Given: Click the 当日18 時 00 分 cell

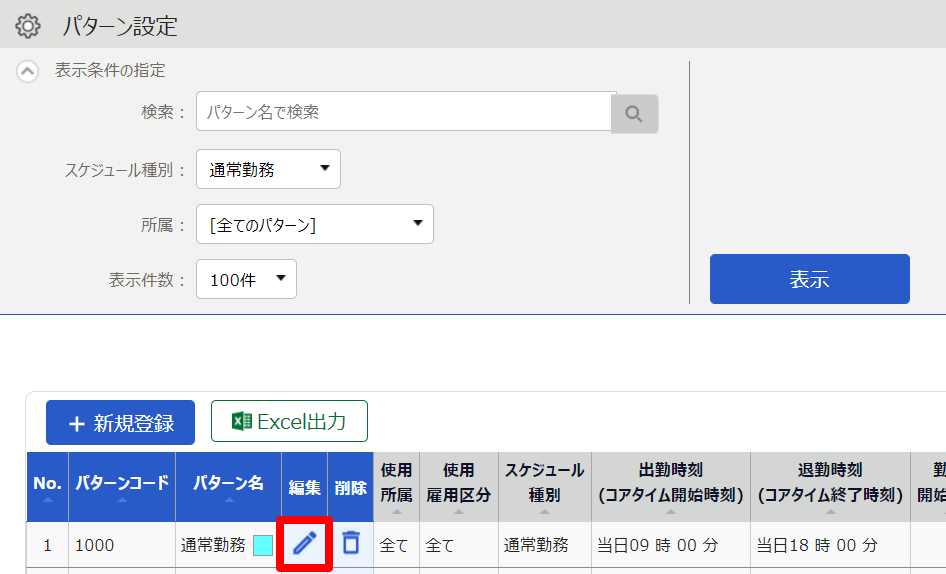Looking at the screenshot, I should coord(830,545).
